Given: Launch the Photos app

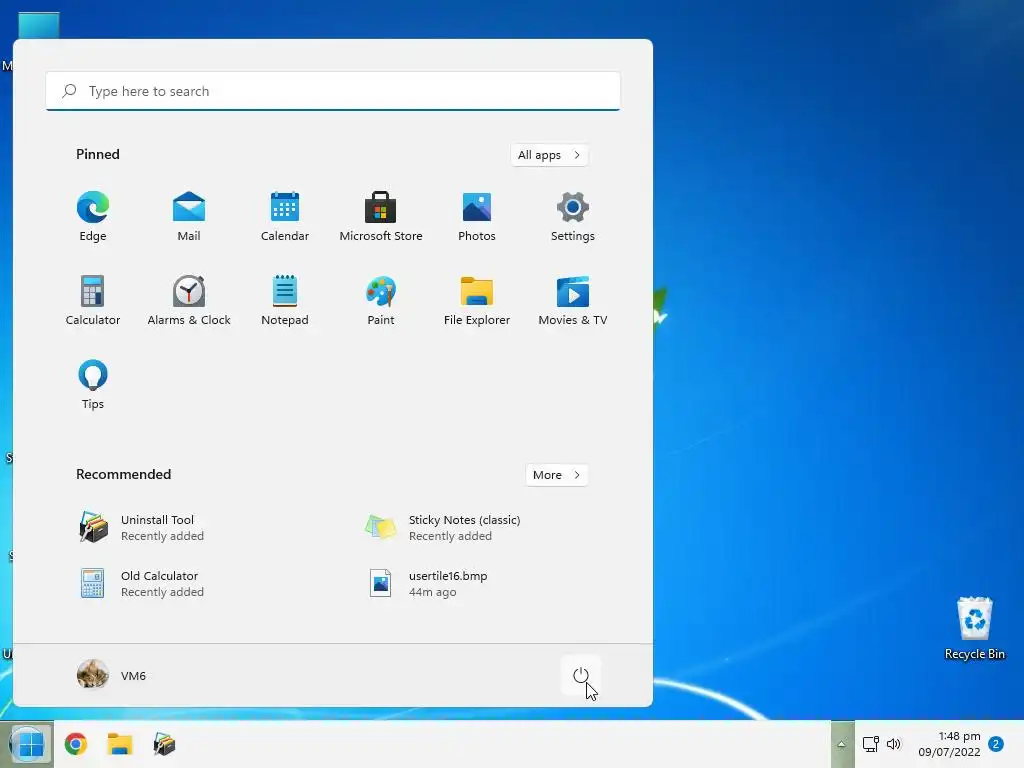Looking at the screenshot, I should (x=477, y=217).
